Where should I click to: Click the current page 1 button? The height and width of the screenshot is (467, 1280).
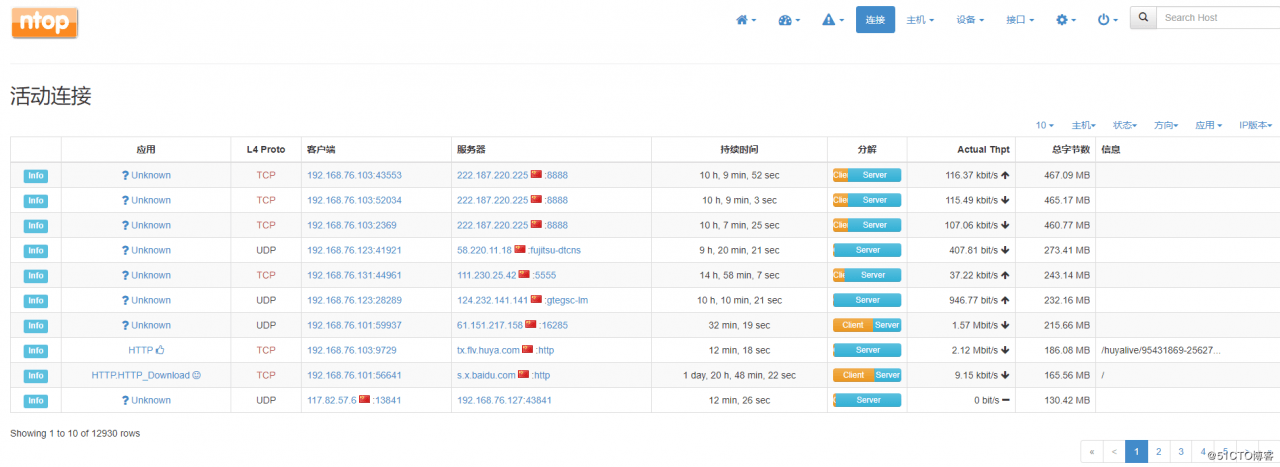(1136, 451)
